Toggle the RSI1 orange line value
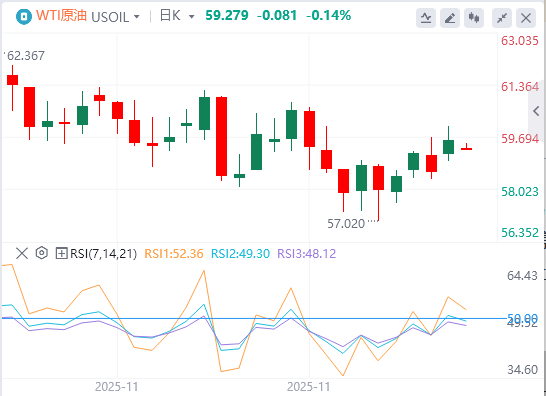This screenshot has height=396, width=546. (174, 254)
